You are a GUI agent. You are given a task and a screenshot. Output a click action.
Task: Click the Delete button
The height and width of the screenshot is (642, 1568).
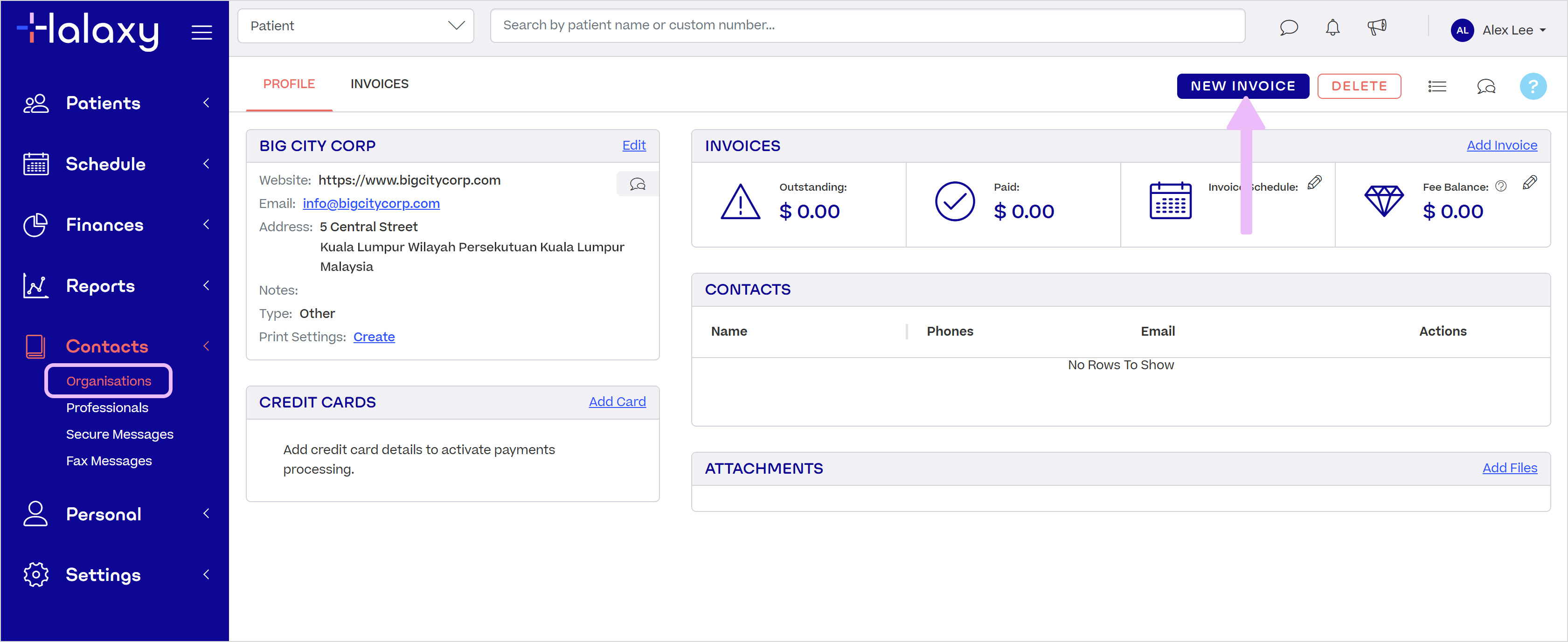pos(1359,86)
